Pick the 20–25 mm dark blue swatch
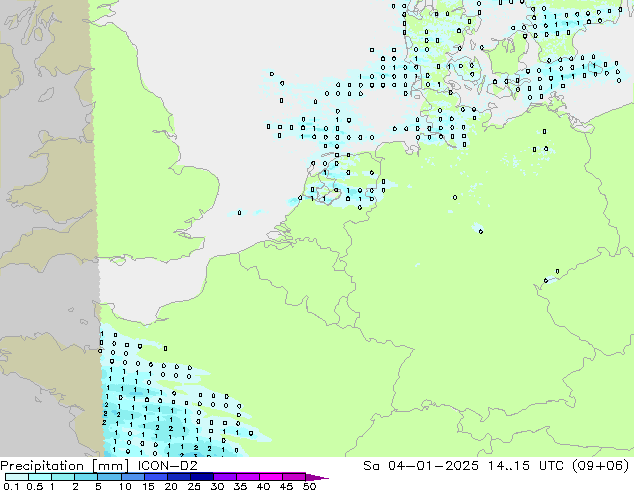Viewport: 634px width, 490px height. [178, 477]
